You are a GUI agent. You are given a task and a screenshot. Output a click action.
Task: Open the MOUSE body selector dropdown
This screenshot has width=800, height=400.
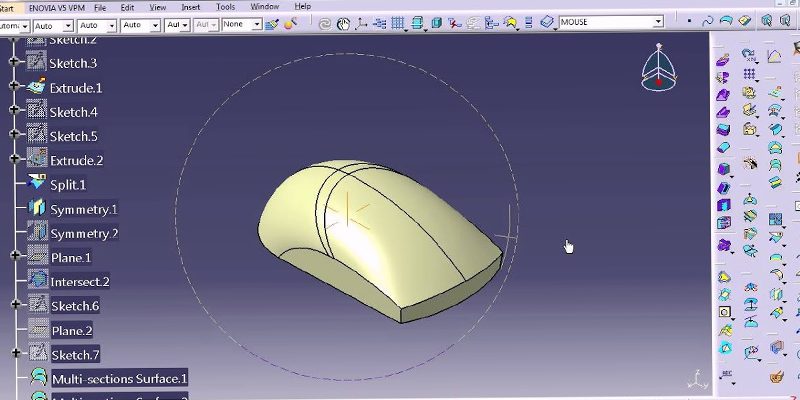(x=657, y=22)
